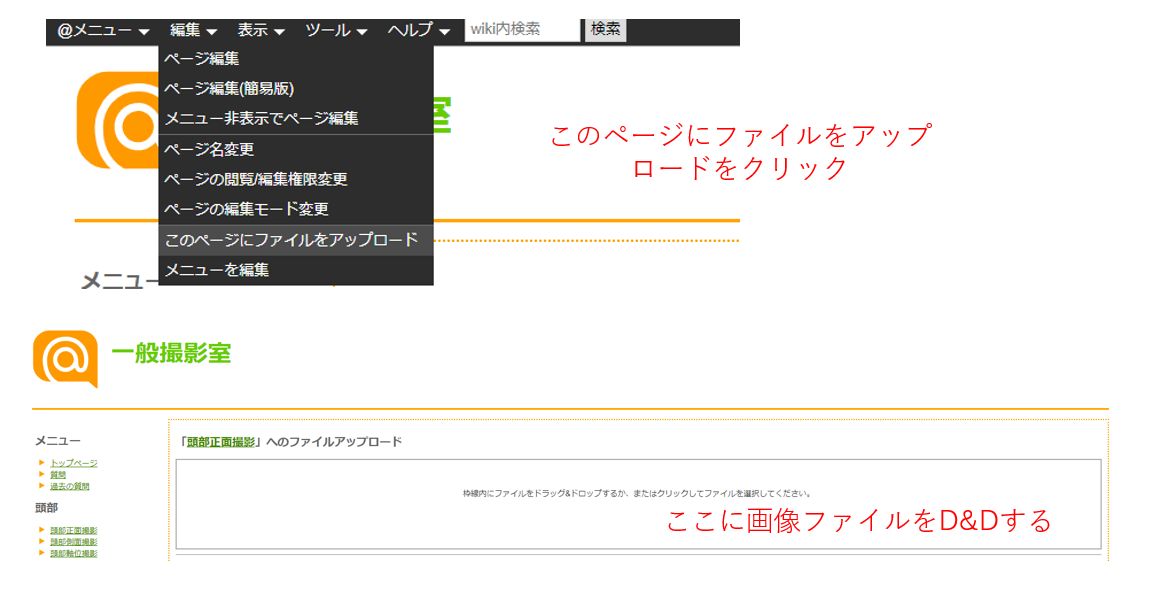Expand the ヘルプ menu
Viewport: 1149px width, 594px height.
coord(418,30)
